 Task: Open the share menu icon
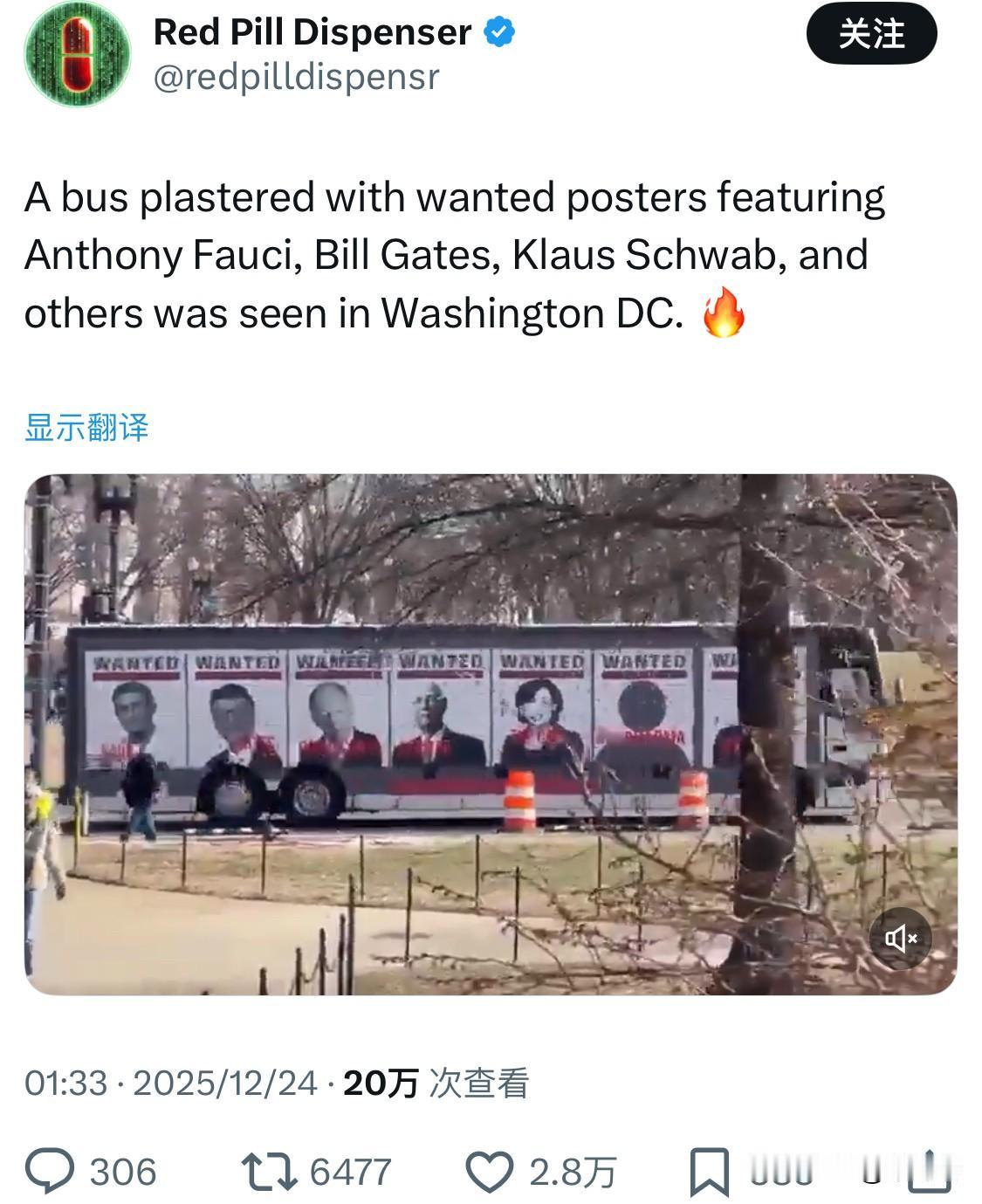click(929, 1171)
